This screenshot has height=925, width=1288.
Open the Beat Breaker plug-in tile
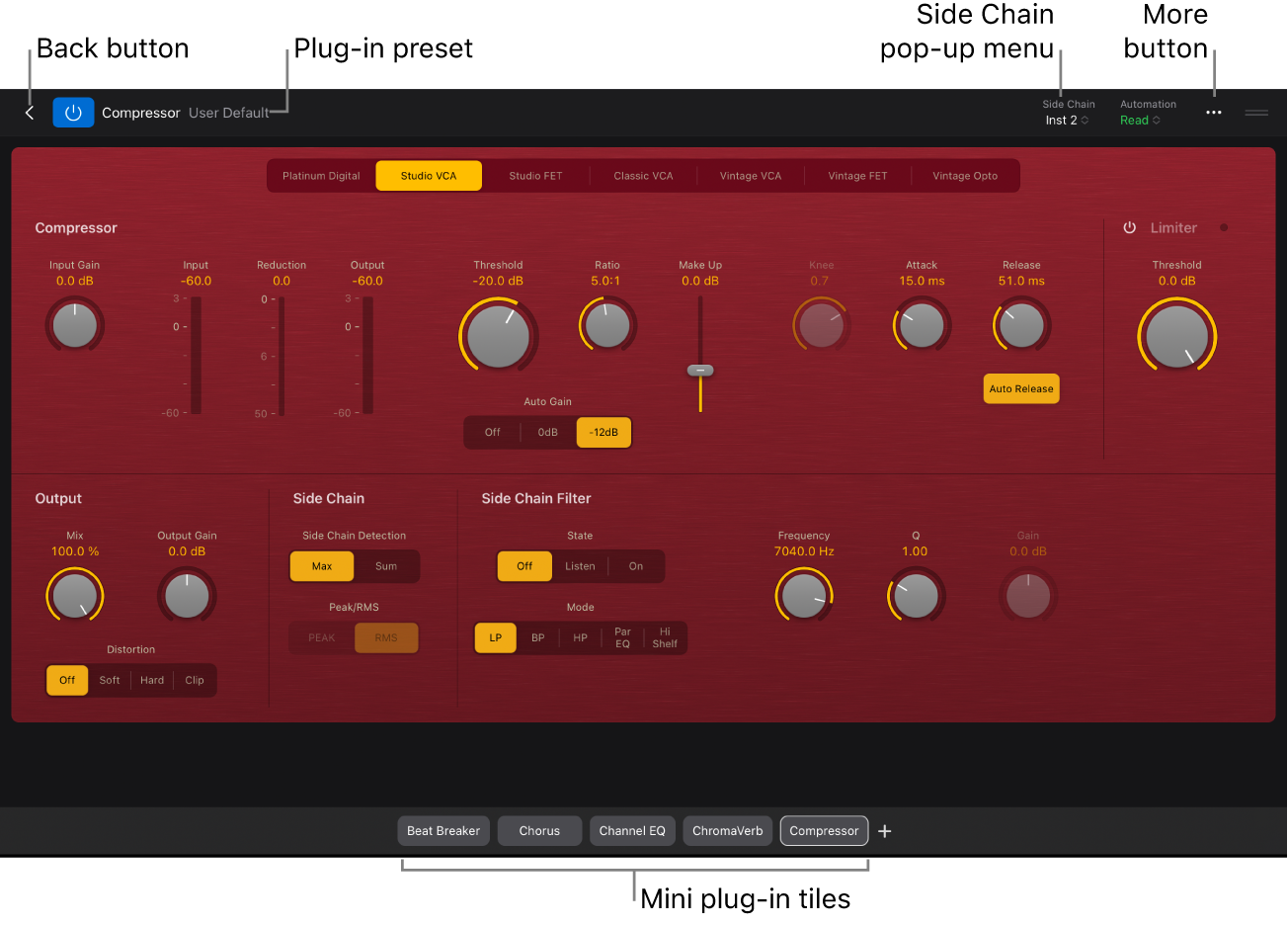[443, 831]
